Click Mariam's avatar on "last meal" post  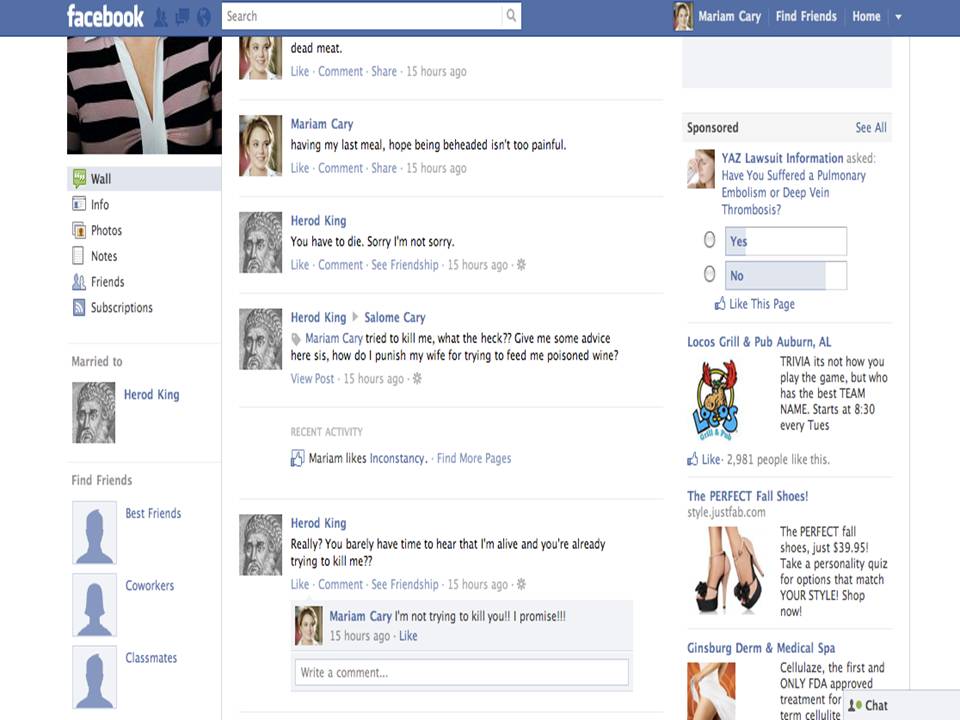(x=260, y=146)
